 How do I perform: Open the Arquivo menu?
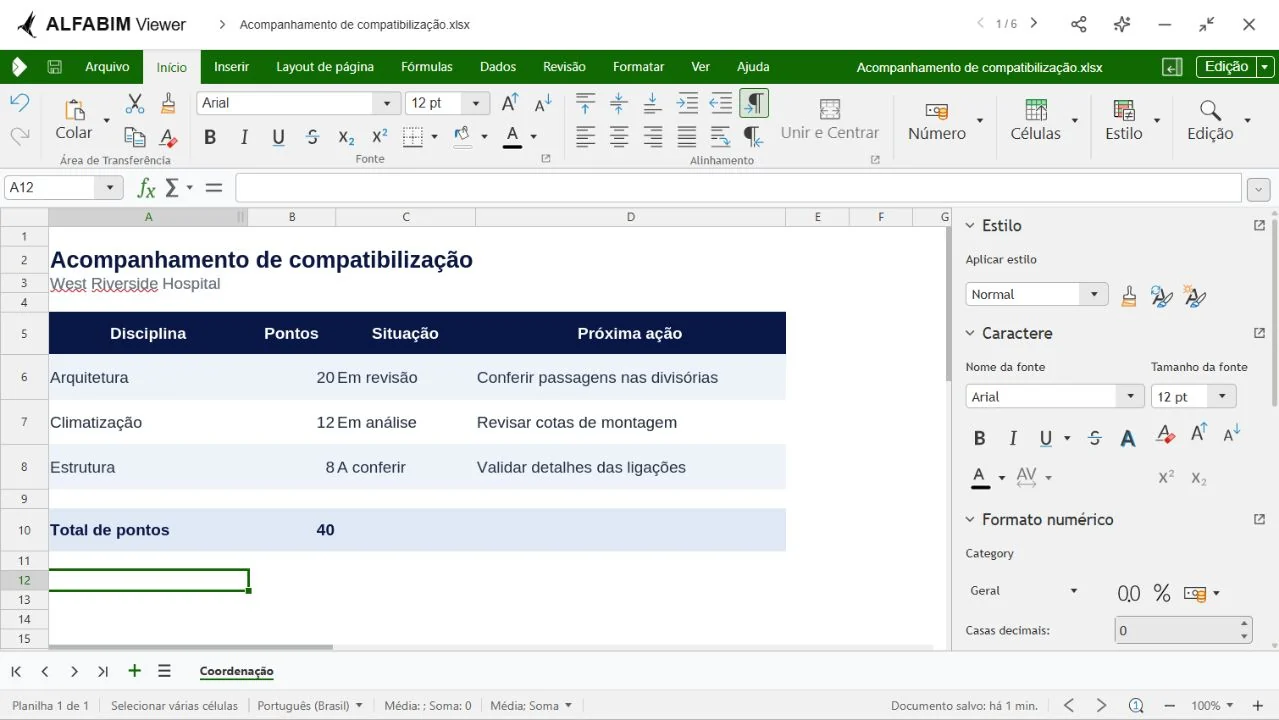107,67
